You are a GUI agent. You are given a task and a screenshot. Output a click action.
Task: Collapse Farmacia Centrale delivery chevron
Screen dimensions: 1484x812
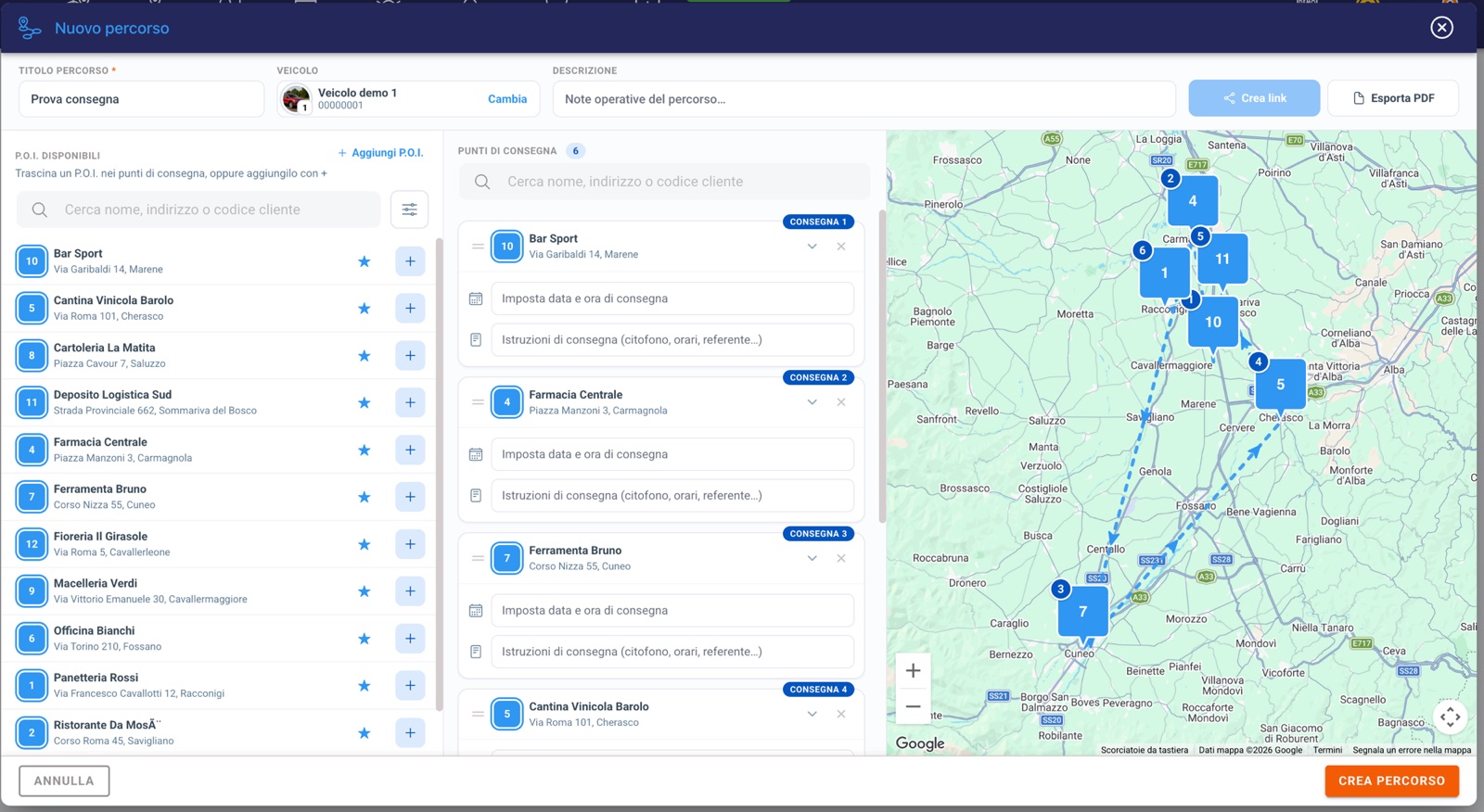click(x=812, y=402)
